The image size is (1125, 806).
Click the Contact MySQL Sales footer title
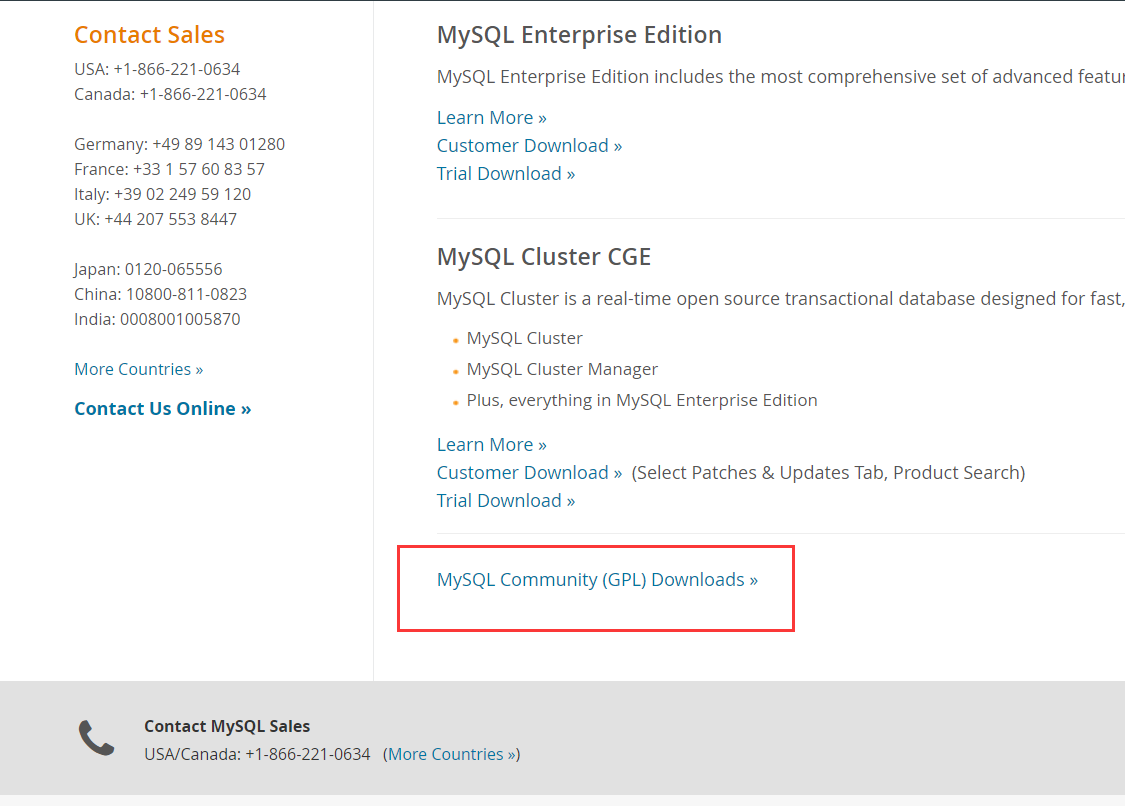coord(227,727)
